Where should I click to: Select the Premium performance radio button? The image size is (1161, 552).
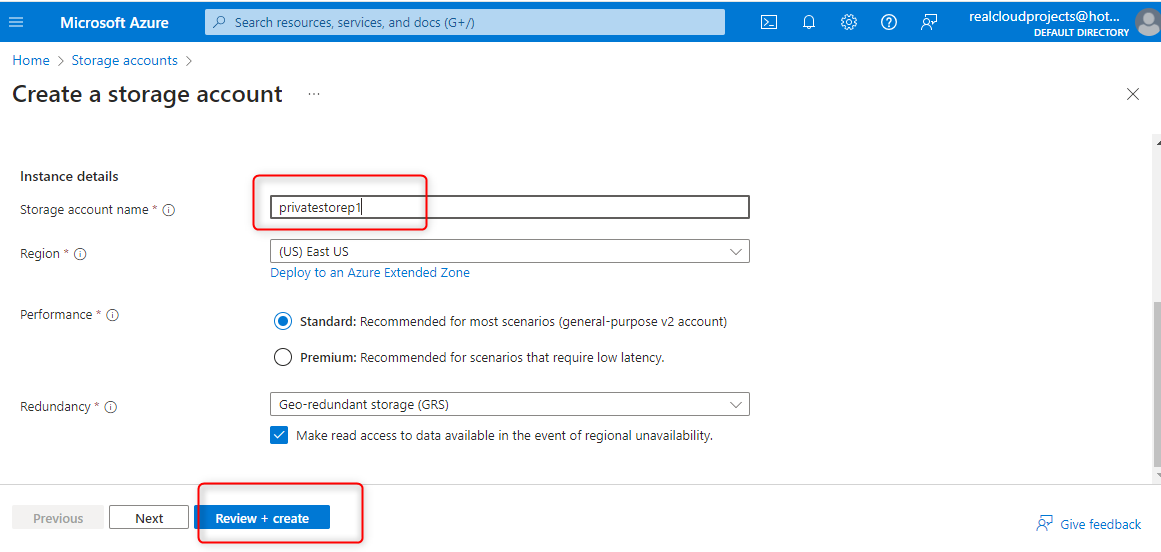(282, 357)
